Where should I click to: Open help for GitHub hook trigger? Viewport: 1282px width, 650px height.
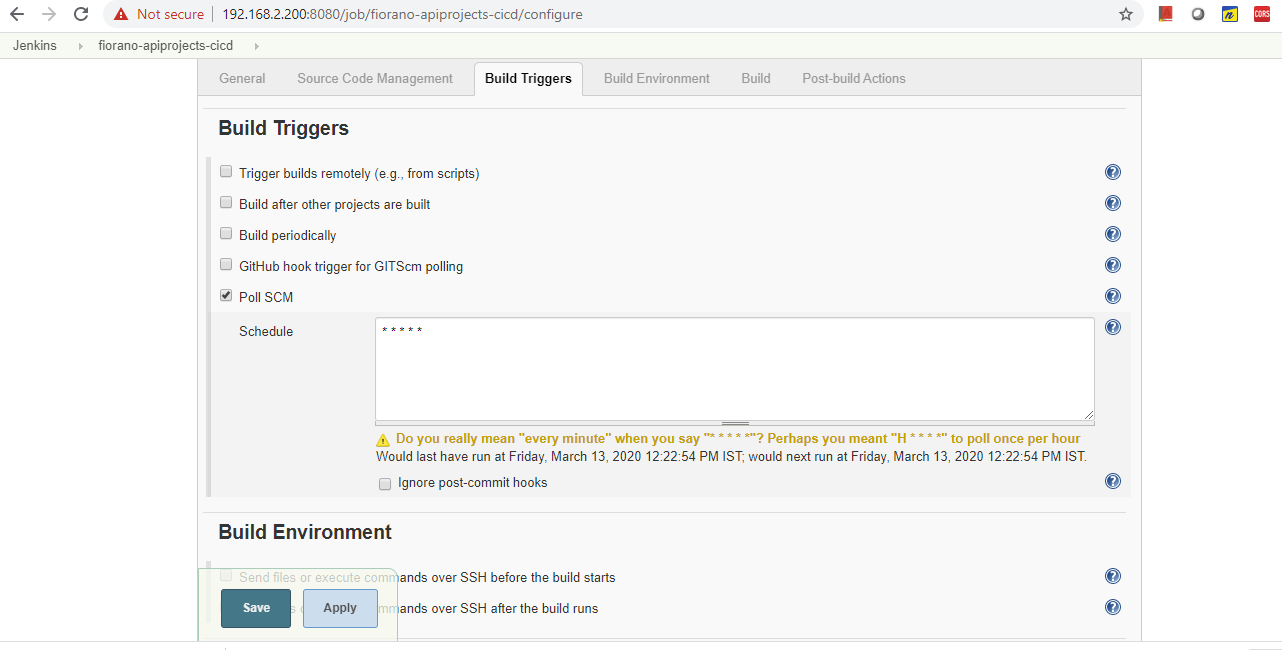[1112, 265]
